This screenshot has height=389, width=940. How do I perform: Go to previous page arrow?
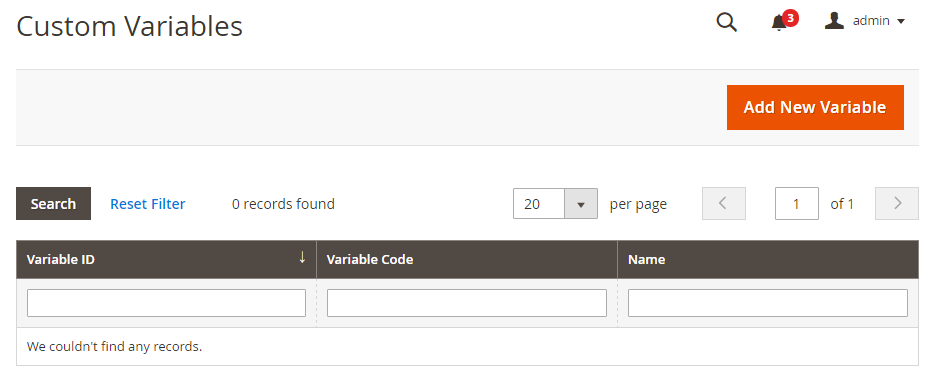pos(724,204)
